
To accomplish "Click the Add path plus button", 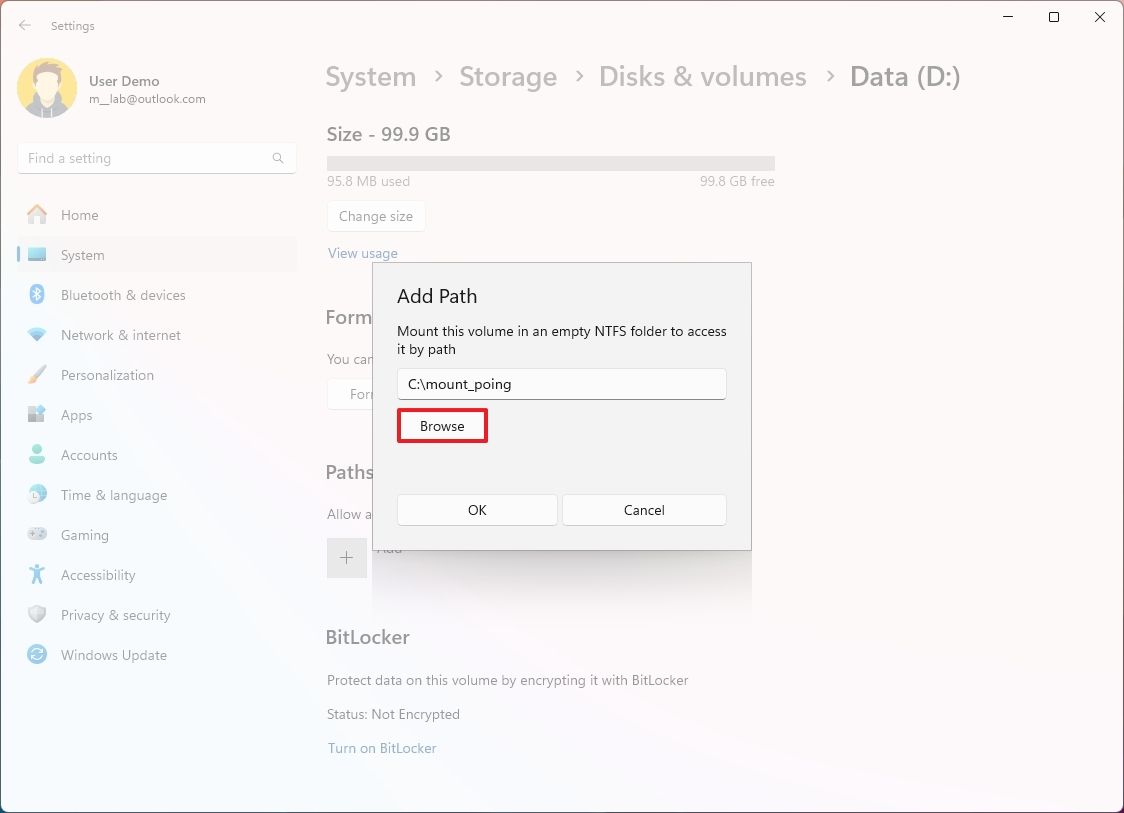I will tap(347, 557).
